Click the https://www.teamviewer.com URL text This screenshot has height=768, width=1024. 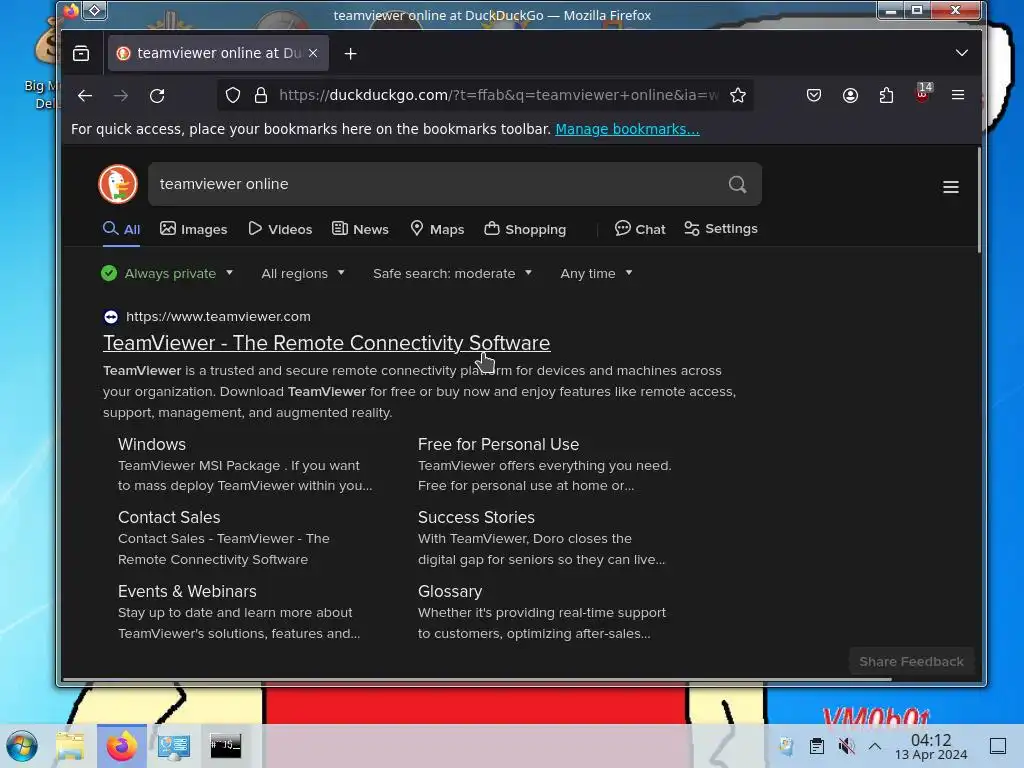coord(218,317)
